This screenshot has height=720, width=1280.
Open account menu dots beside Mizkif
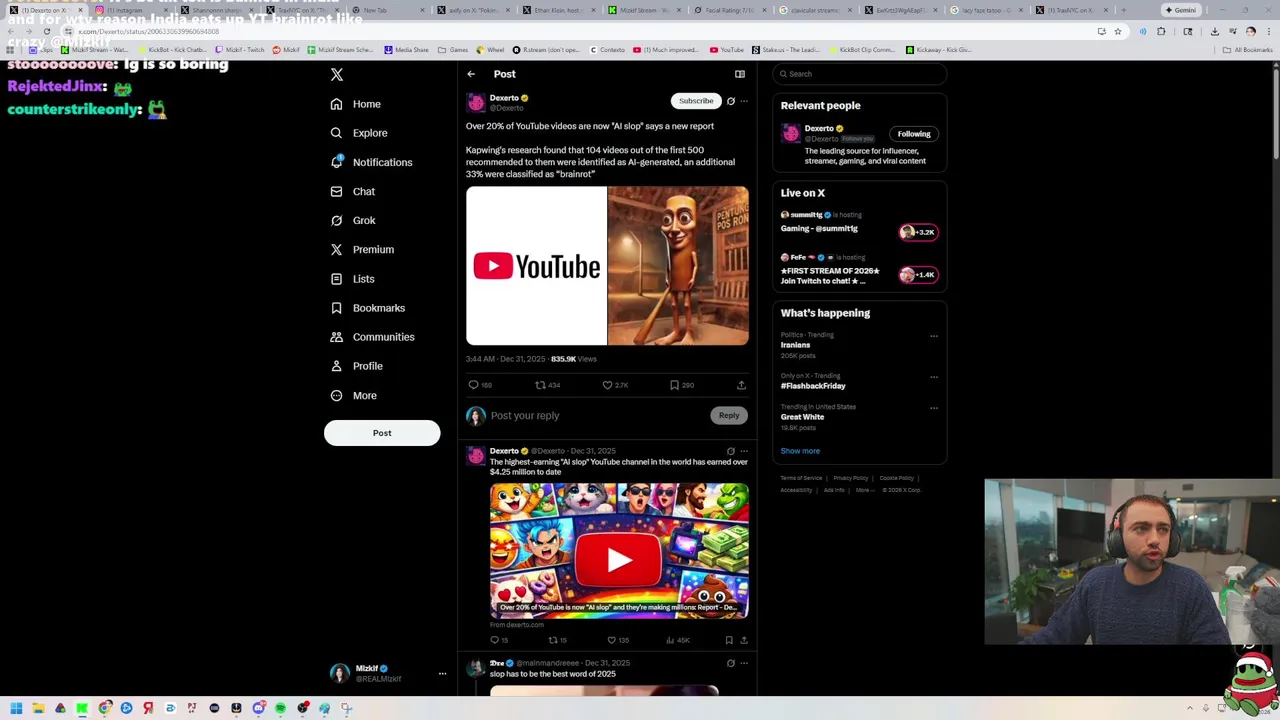click(x=442, y=674)
